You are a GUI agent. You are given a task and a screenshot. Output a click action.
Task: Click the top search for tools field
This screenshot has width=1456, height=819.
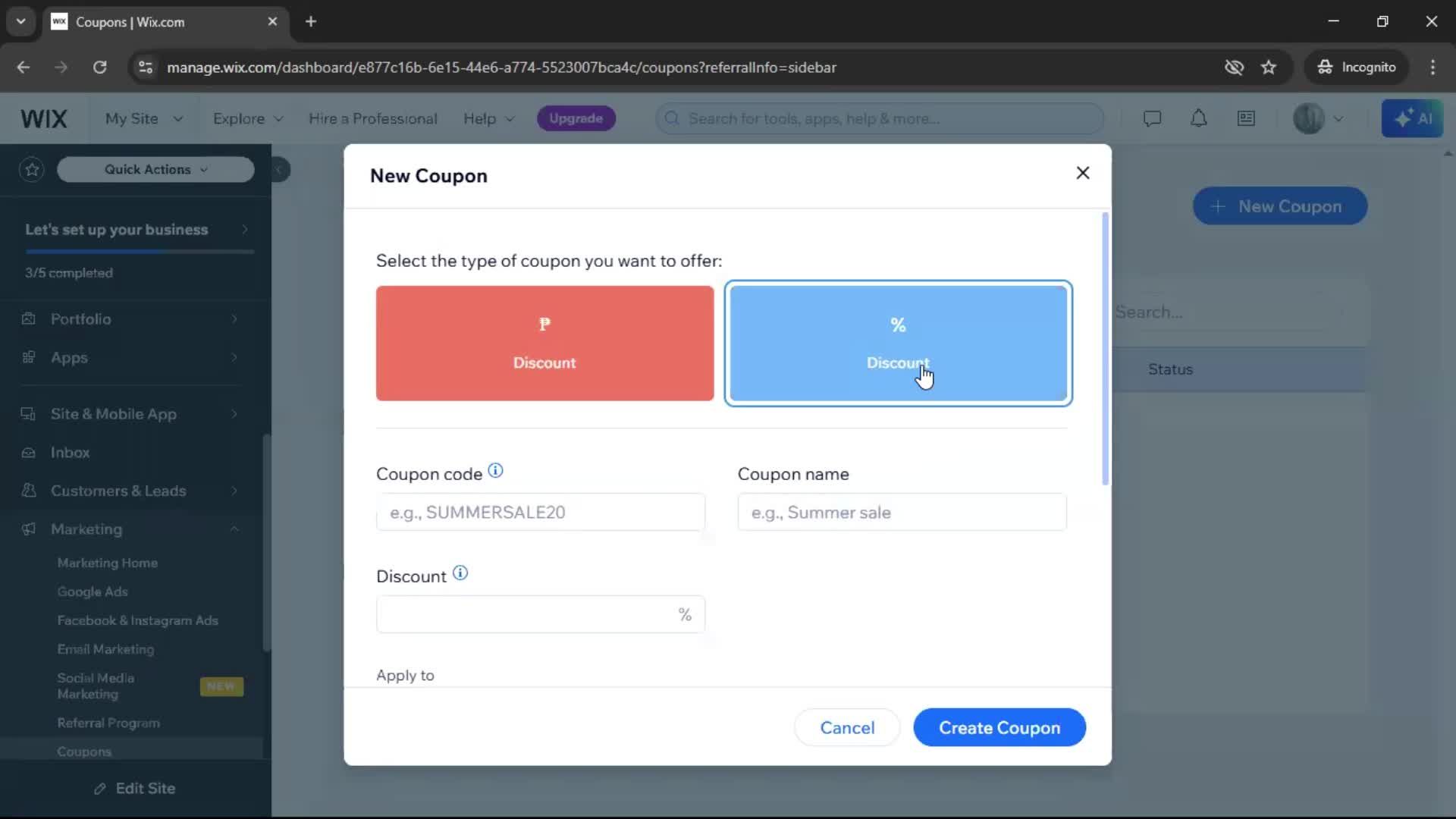coord(880,118)
